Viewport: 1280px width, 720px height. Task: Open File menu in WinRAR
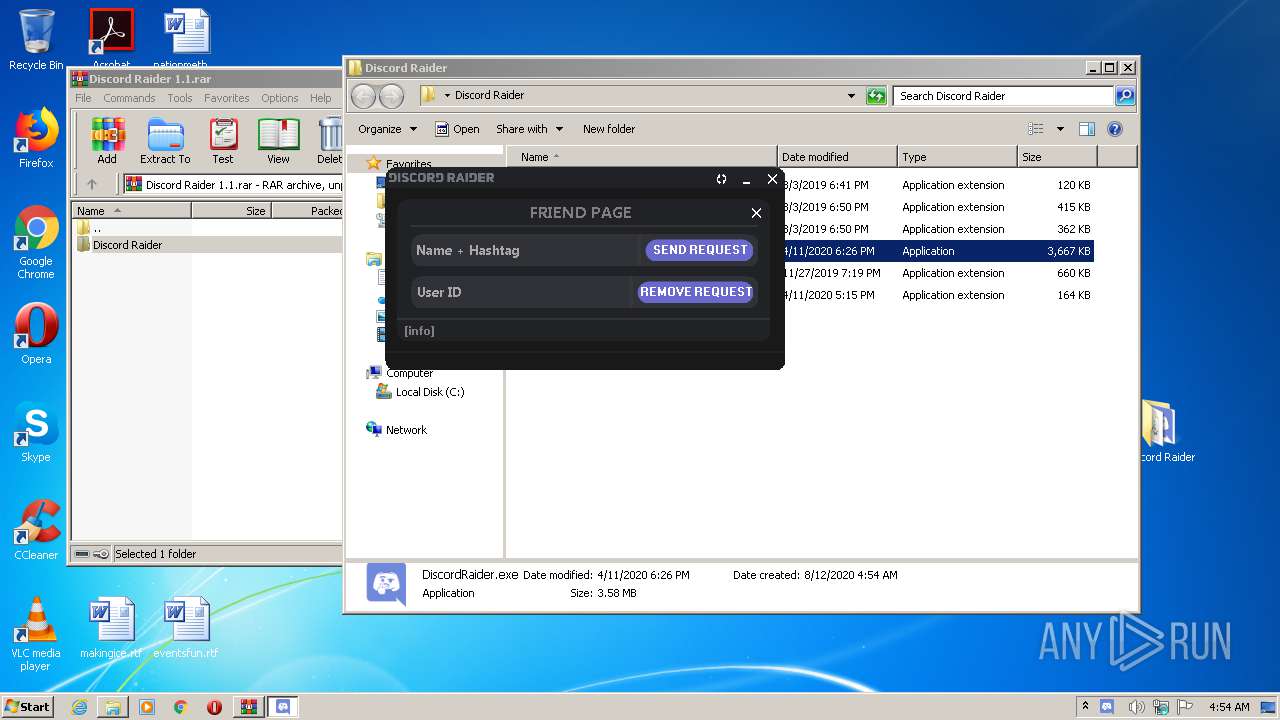pos(83,98)
